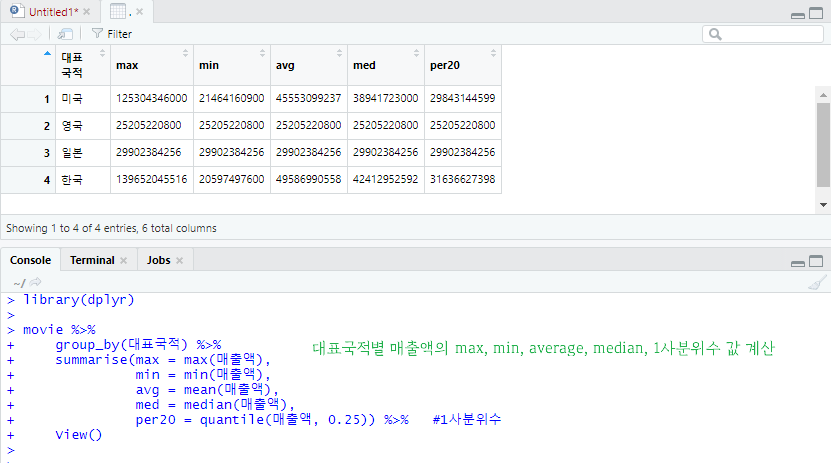The image size is (831, 463).
Task: Maximize the console pane
Action: click(816, 261)
